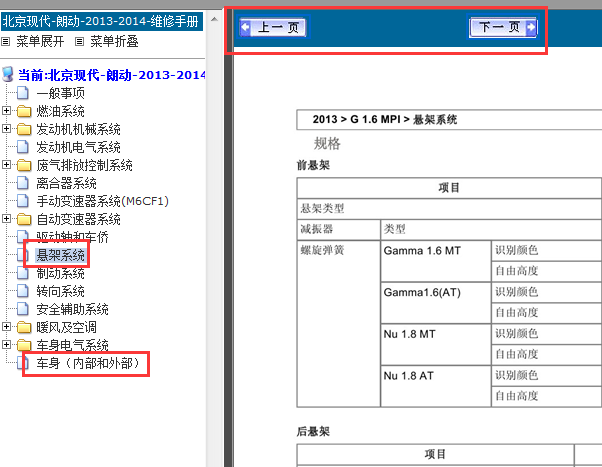Viewport: 602px width, 467px height.
Task: Open 燃油系统 tree entry
Action: coord(61,111)
